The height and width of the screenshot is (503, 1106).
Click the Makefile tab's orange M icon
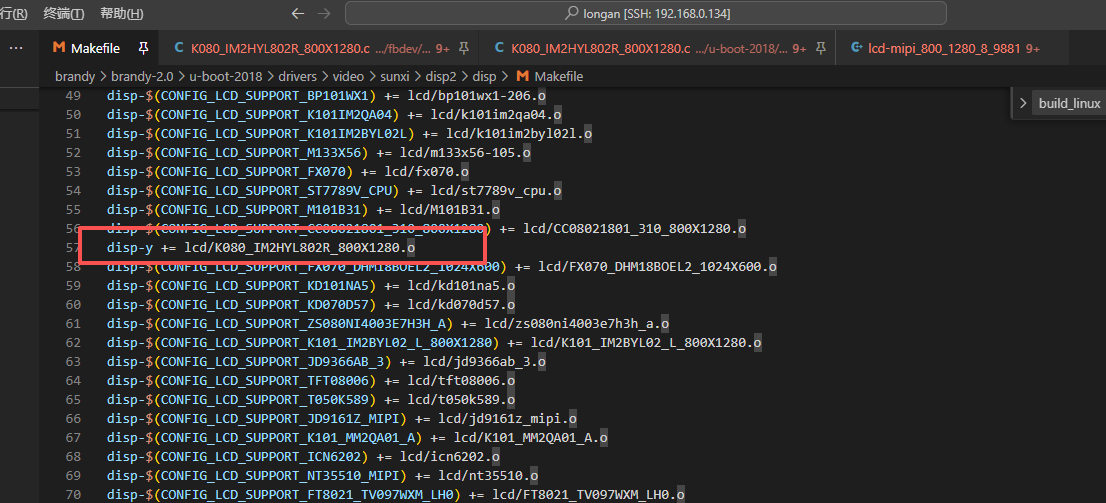point(60,48)
